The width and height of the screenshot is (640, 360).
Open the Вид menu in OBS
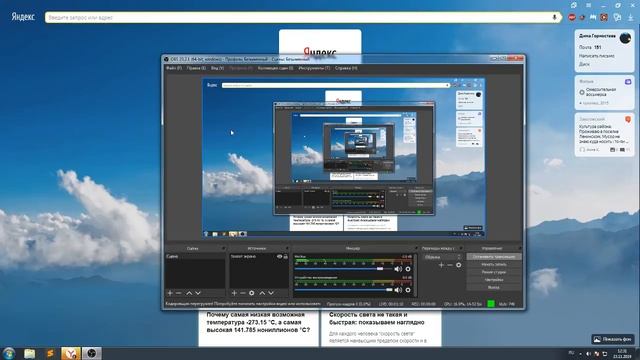tap(217, 68)
